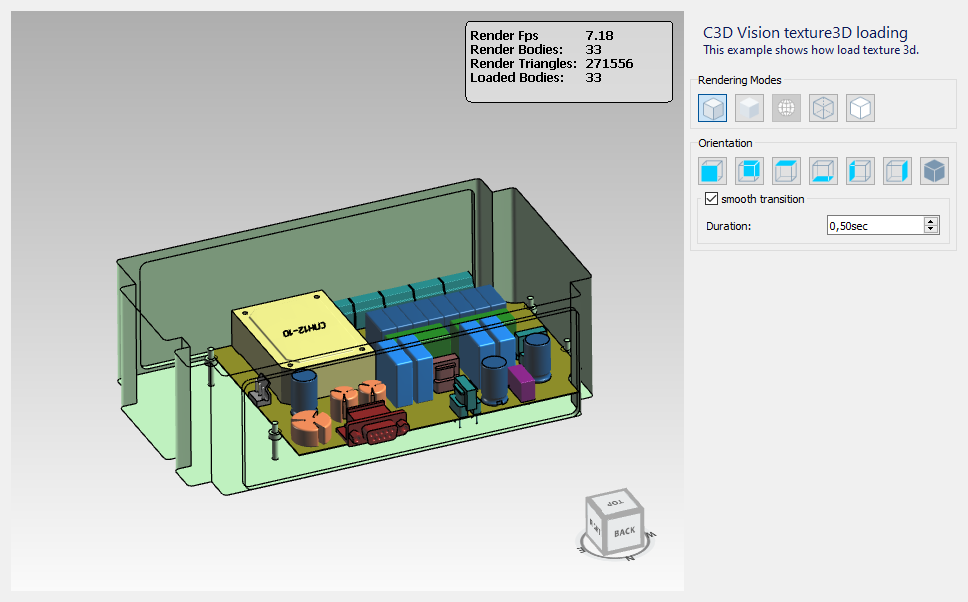Orient view to the bottom face
Image resolution: width=968 pixels, height=602 pixels.
pos(824,171)
